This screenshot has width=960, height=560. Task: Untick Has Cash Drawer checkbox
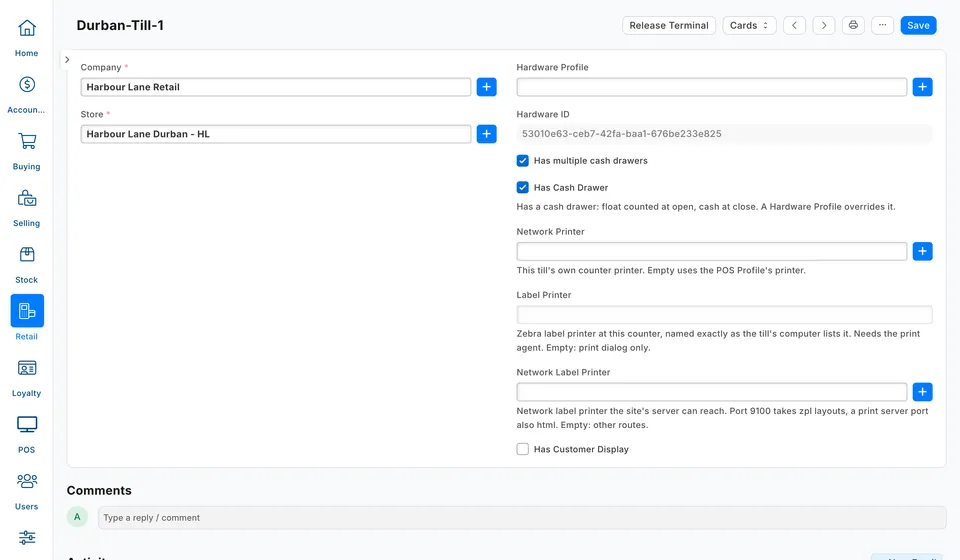coord(522,187)
